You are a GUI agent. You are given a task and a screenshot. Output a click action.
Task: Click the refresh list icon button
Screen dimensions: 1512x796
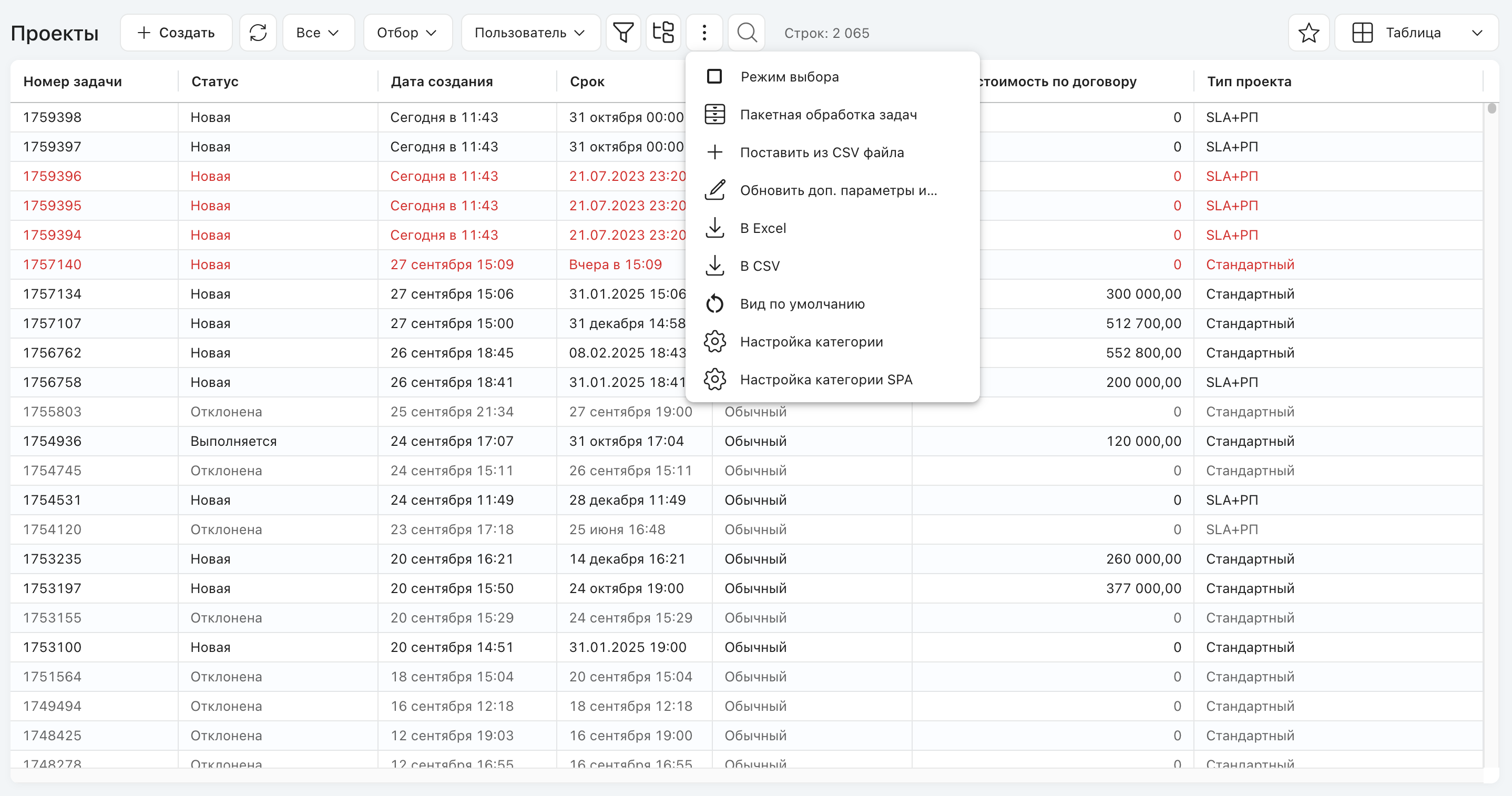(258, 32)
